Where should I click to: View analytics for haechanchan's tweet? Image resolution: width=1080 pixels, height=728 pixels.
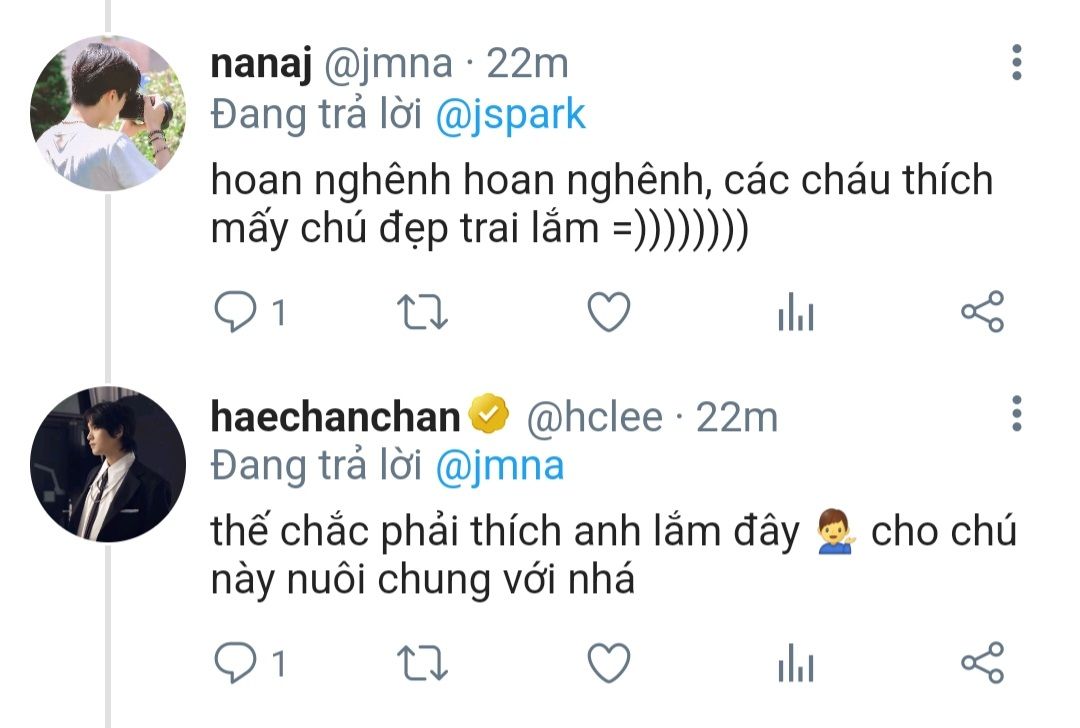click(795, 664)
